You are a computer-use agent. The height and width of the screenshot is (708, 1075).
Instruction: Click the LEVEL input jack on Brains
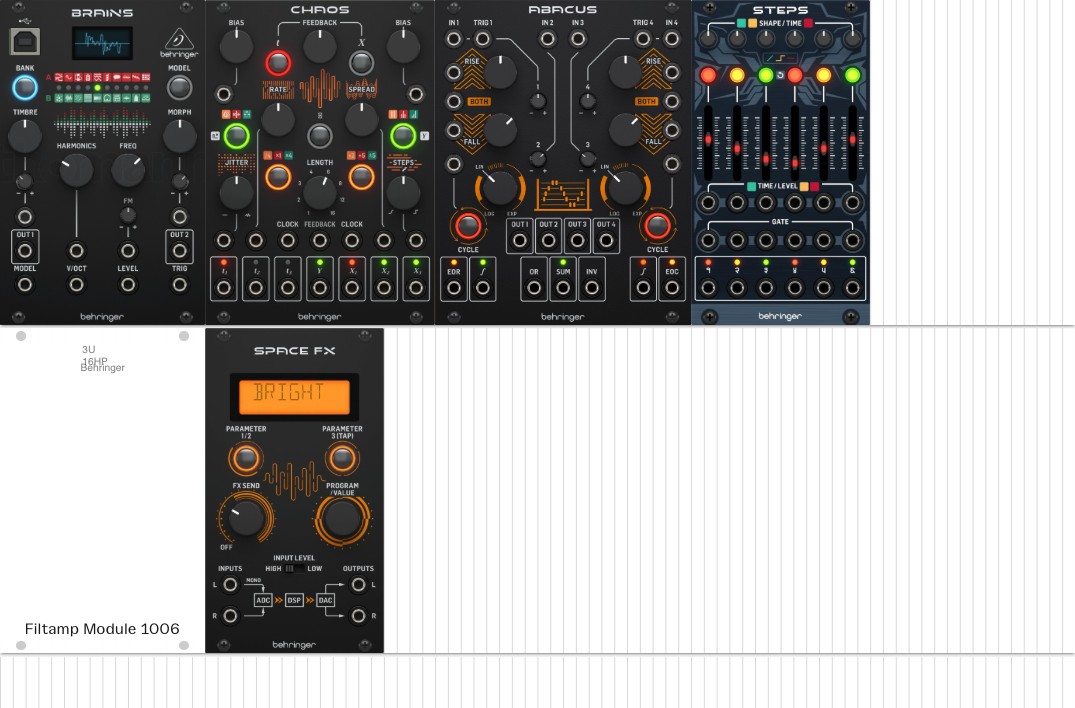(128, 284)
